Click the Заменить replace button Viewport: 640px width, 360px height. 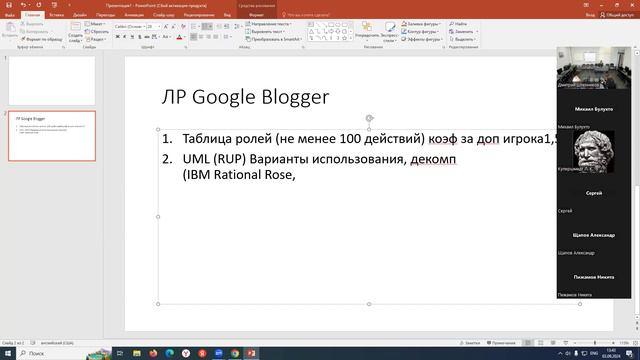point(463,31)
